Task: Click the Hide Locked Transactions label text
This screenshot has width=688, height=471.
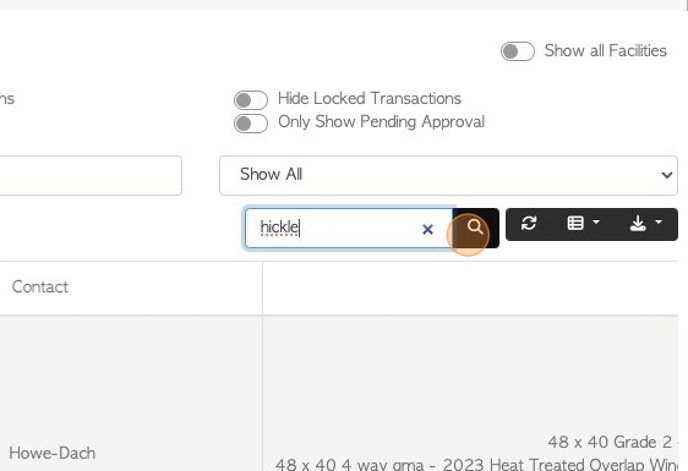Action: point(369,98)
